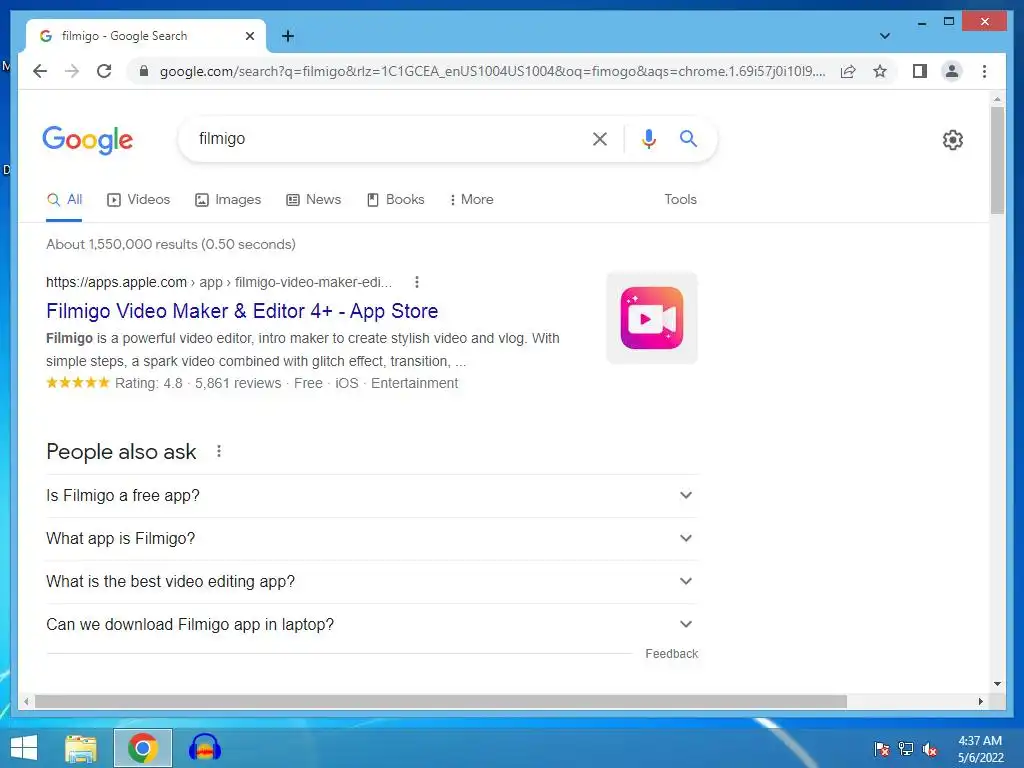Open options for App Store result

417,282
